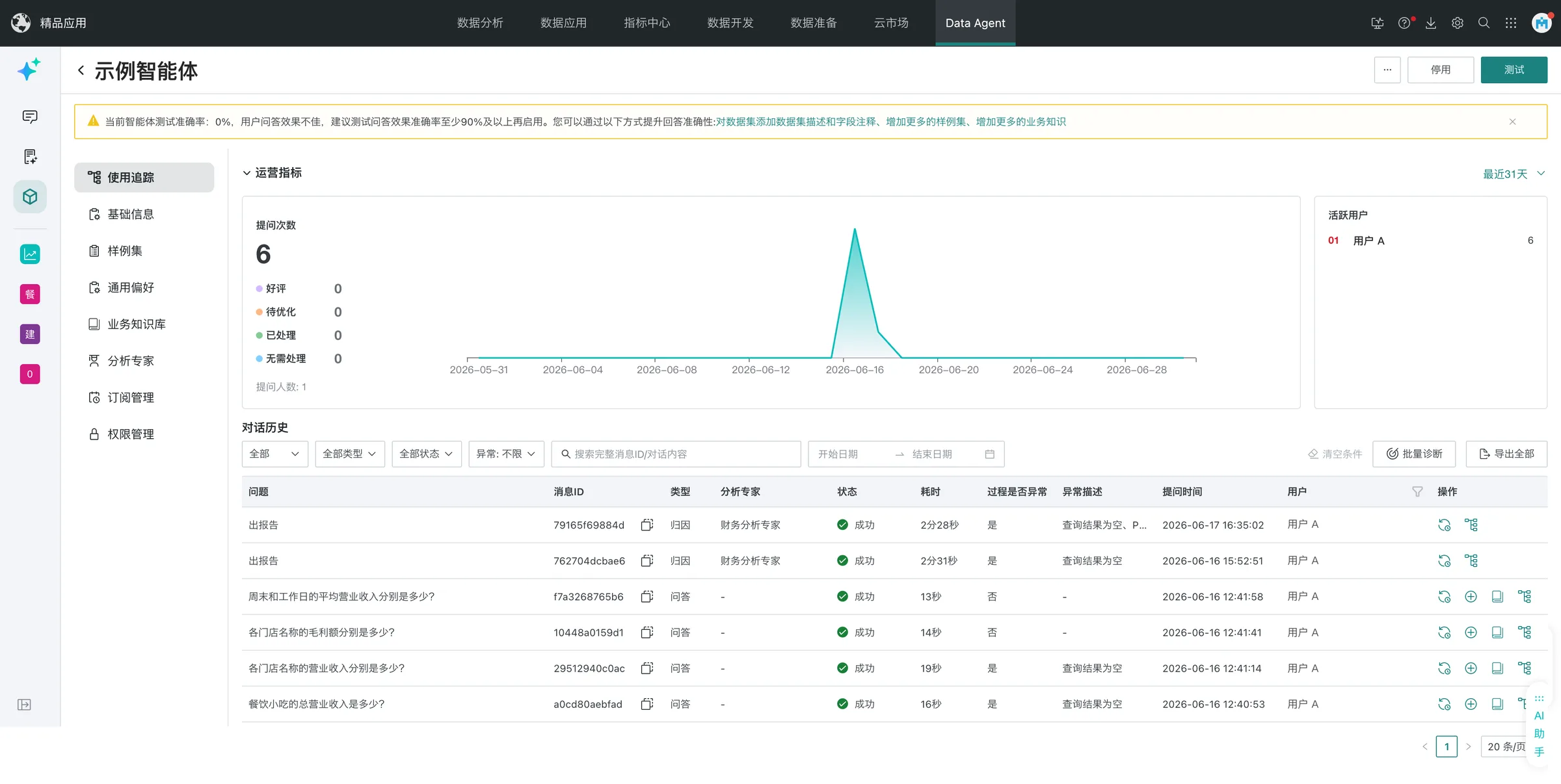Go back using the arrow beside 示例智能体
The height and width of the screenshot is (784, 1561).
pos(81,70)
